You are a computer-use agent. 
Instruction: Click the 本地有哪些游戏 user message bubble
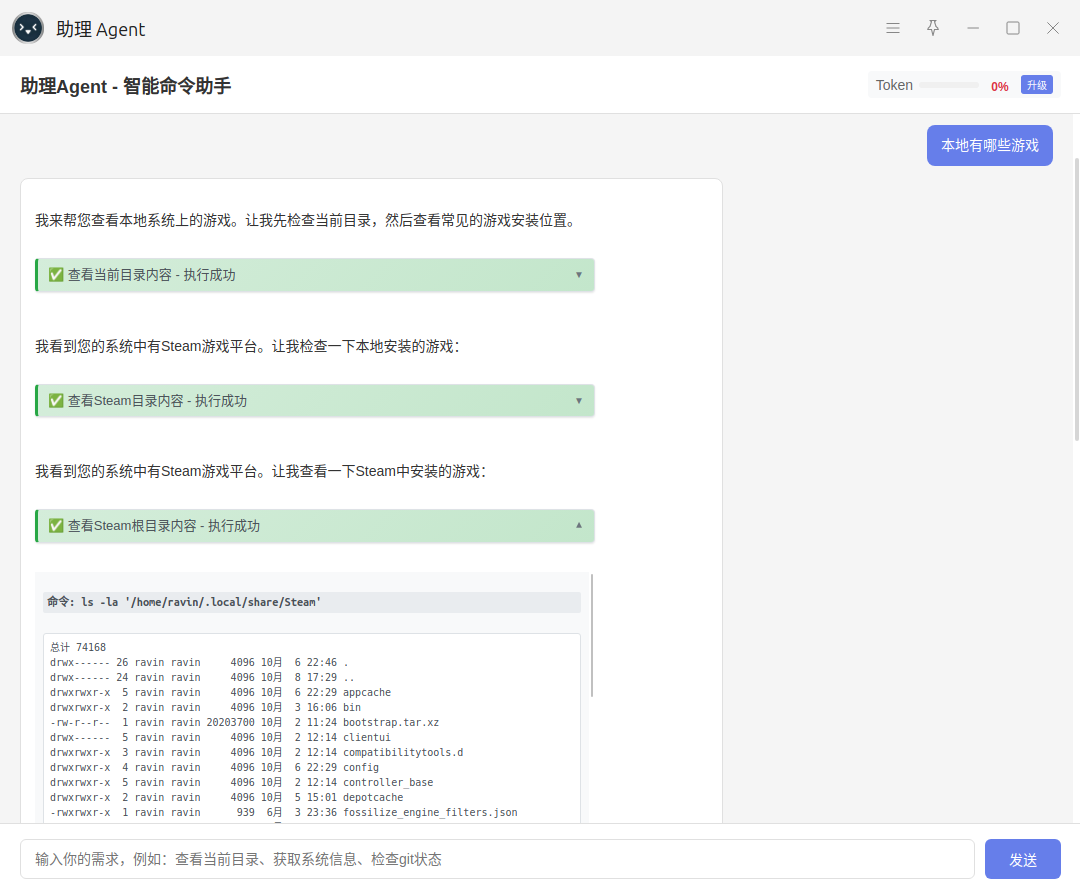coord(989,145)
